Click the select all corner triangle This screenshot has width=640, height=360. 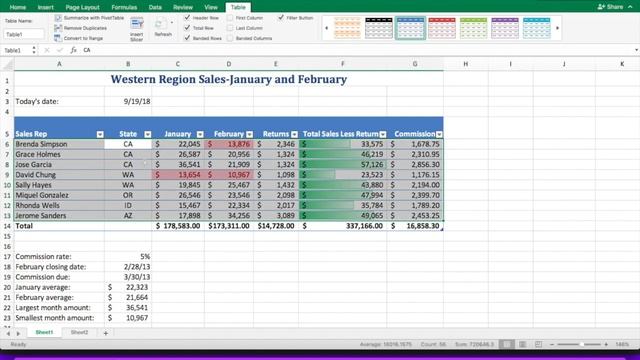8,64
